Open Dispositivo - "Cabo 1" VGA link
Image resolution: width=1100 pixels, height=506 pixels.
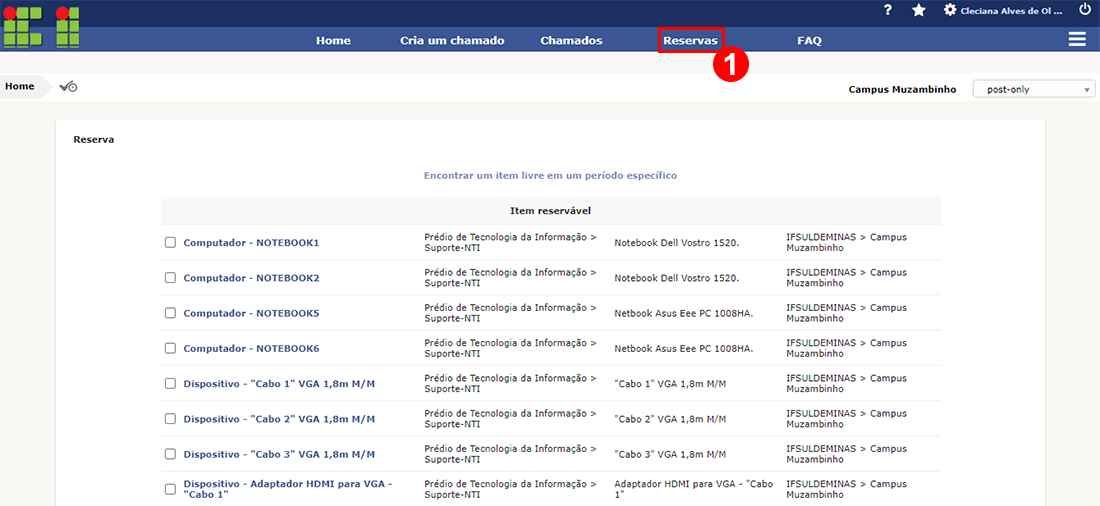coord(279,384)
